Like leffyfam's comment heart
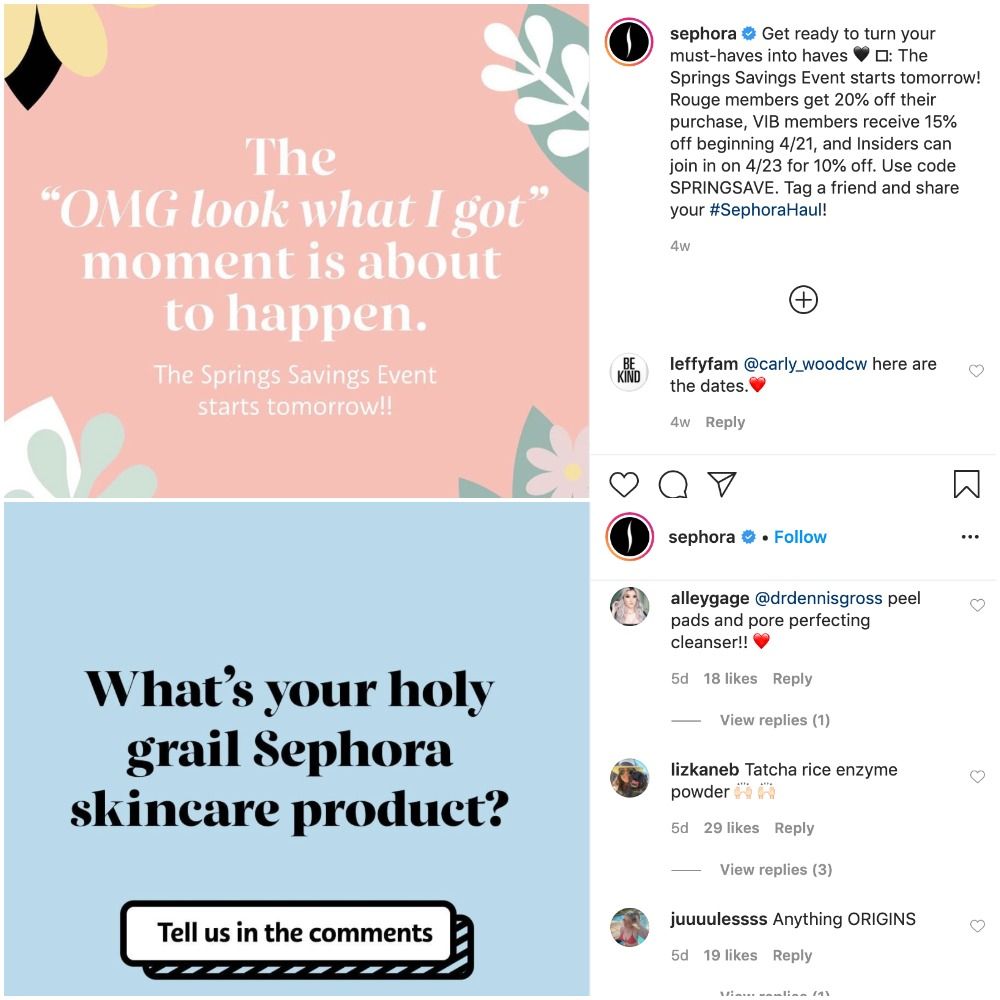This screenshot has height=1000, width=1000. pyautogui.click(x=976, y=371)
